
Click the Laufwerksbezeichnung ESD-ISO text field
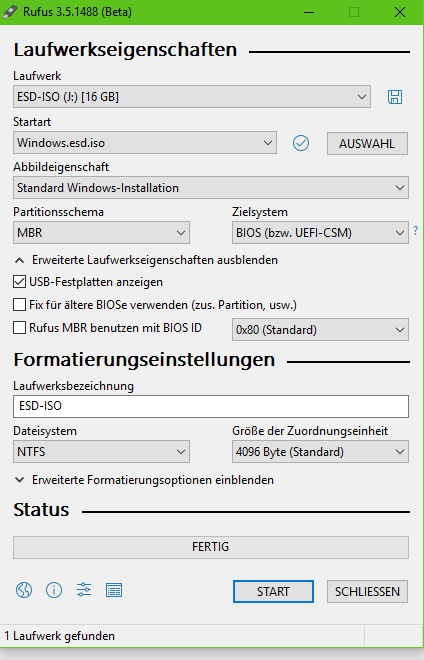pos(211,406)
